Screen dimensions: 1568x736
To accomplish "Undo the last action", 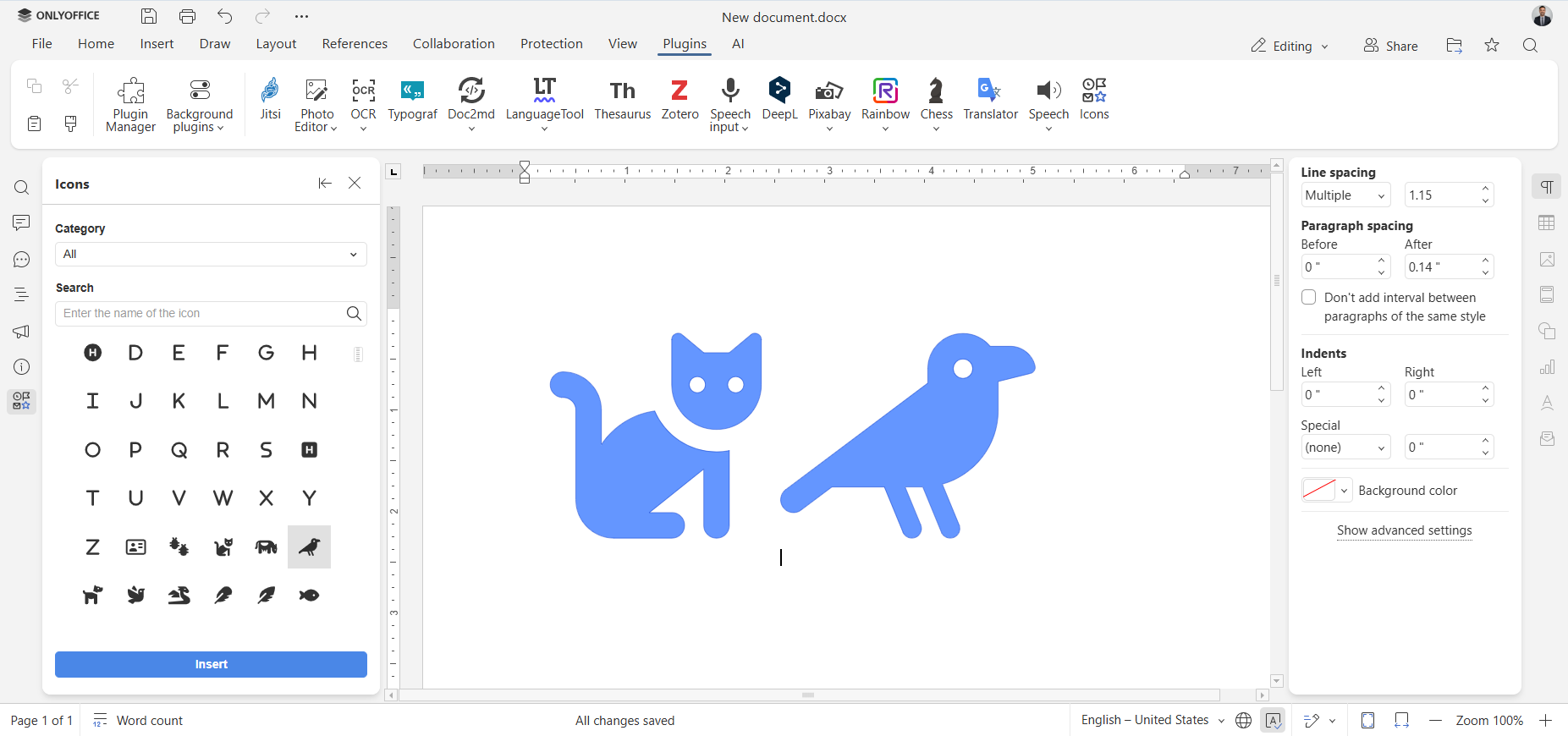I will [224, 16].
